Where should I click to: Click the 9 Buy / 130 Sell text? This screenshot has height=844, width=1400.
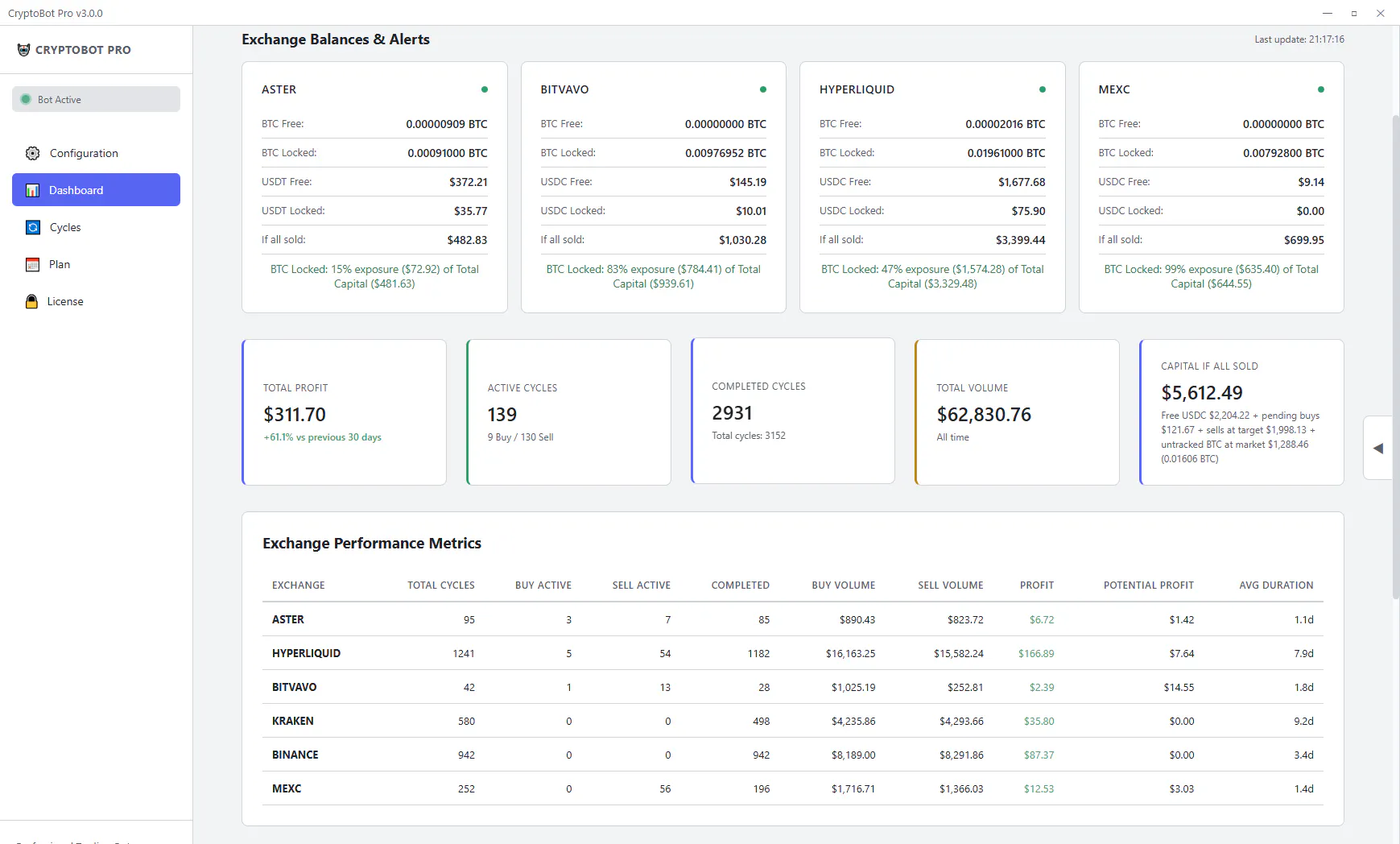(x=520, y=437)
